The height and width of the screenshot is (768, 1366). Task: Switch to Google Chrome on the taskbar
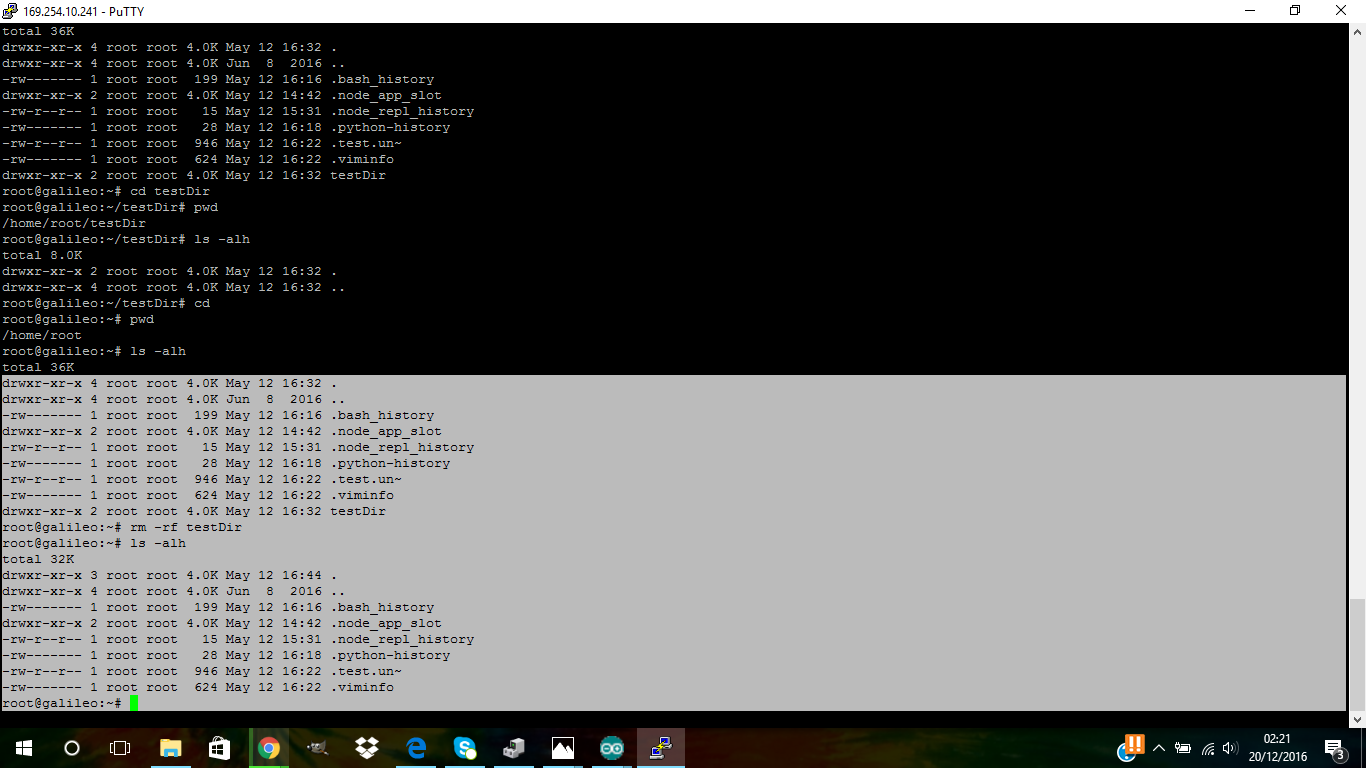coord(268,748)
